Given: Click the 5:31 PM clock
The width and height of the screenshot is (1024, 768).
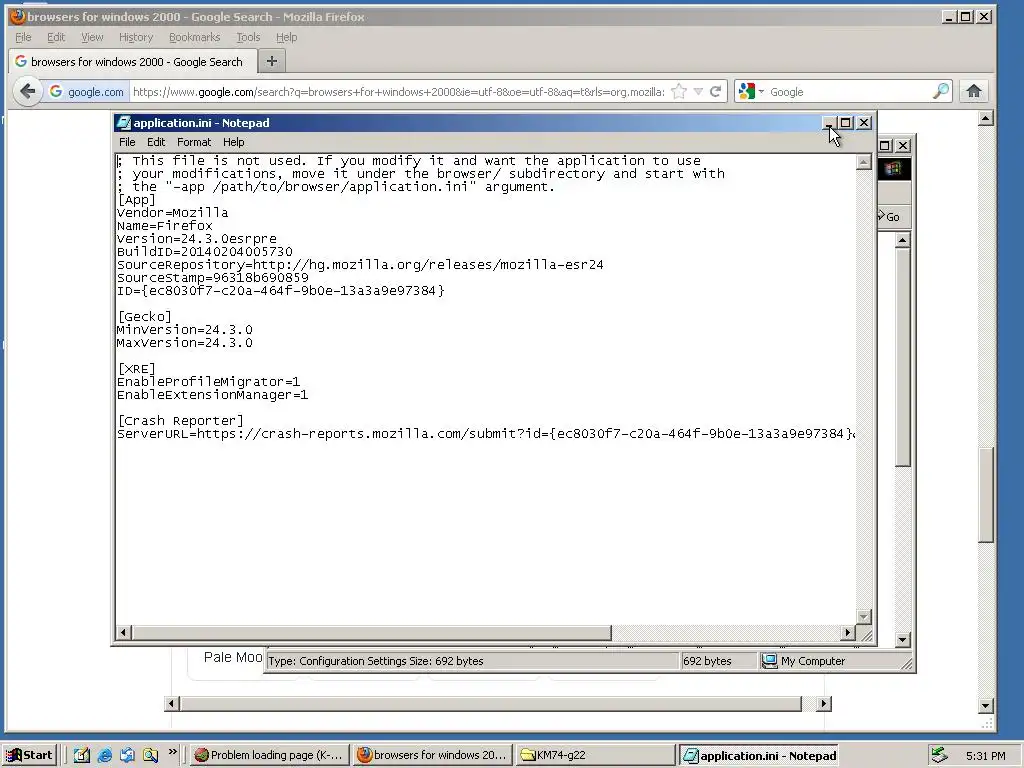Looking at the screenshot, I should [x=985, y=756].
